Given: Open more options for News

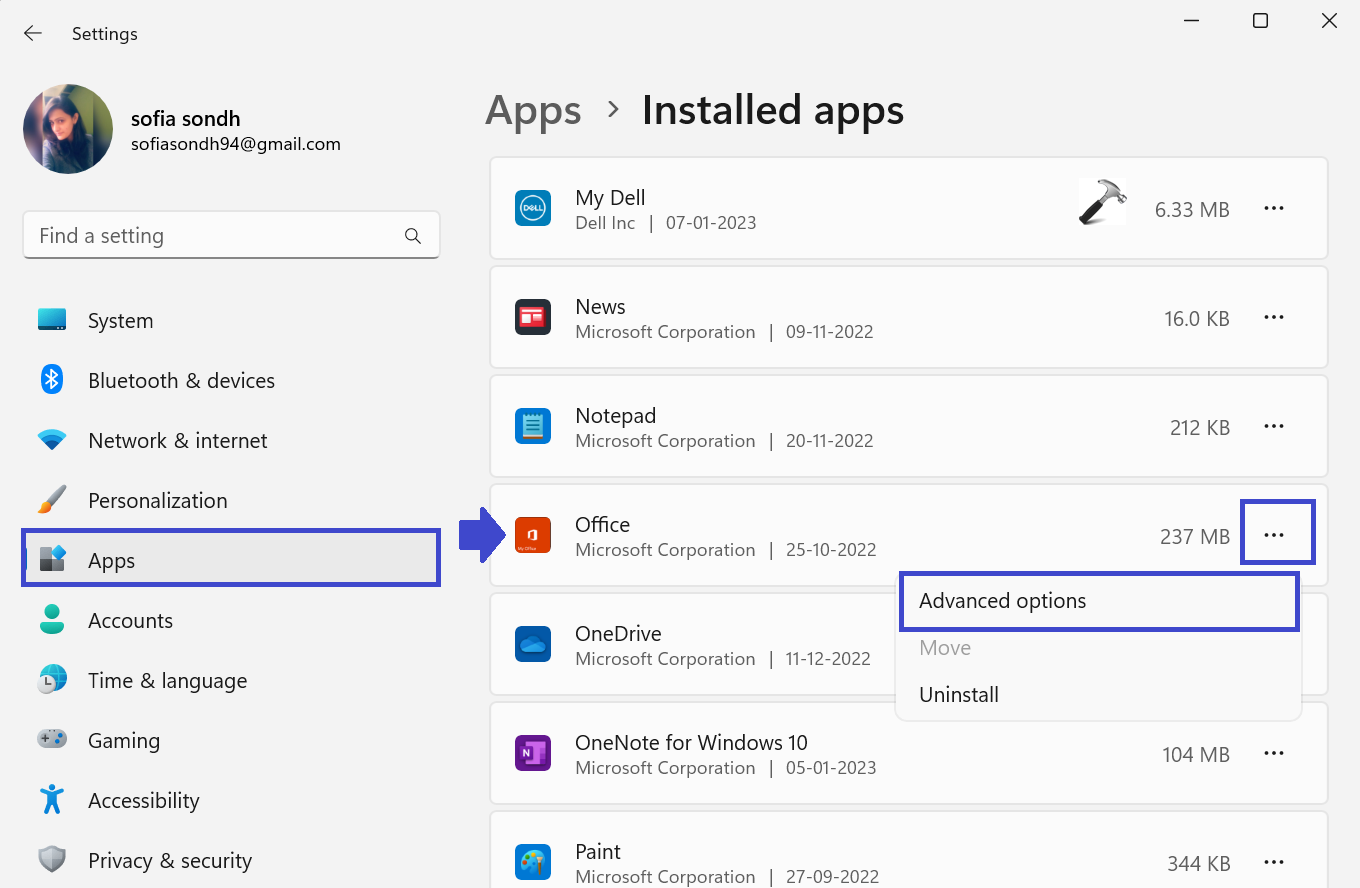Looking at the screenshot, I should coord(1273,318).
